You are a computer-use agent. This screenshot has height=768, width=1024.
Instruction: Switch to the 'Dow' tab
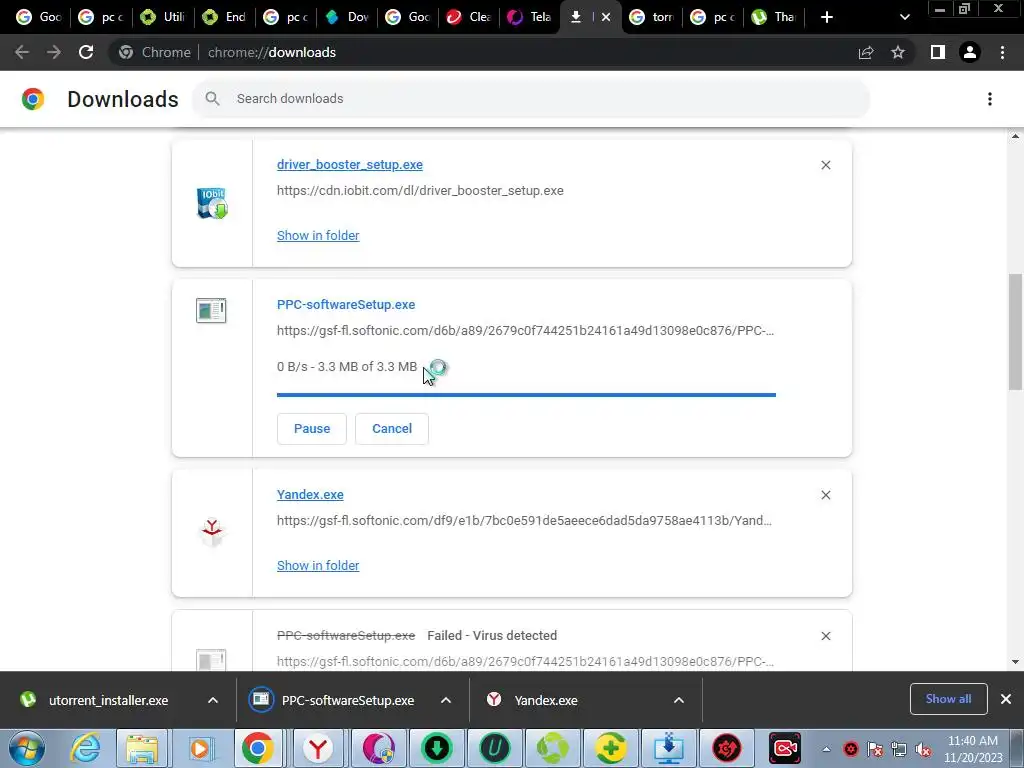[347, 17]
